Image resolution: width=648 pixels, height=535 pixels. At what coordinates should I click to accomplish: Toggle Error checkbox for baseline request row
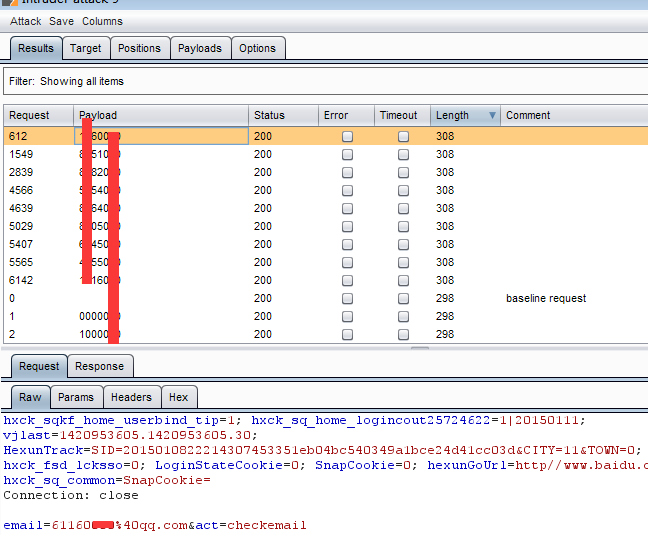[x=348, y=298]
